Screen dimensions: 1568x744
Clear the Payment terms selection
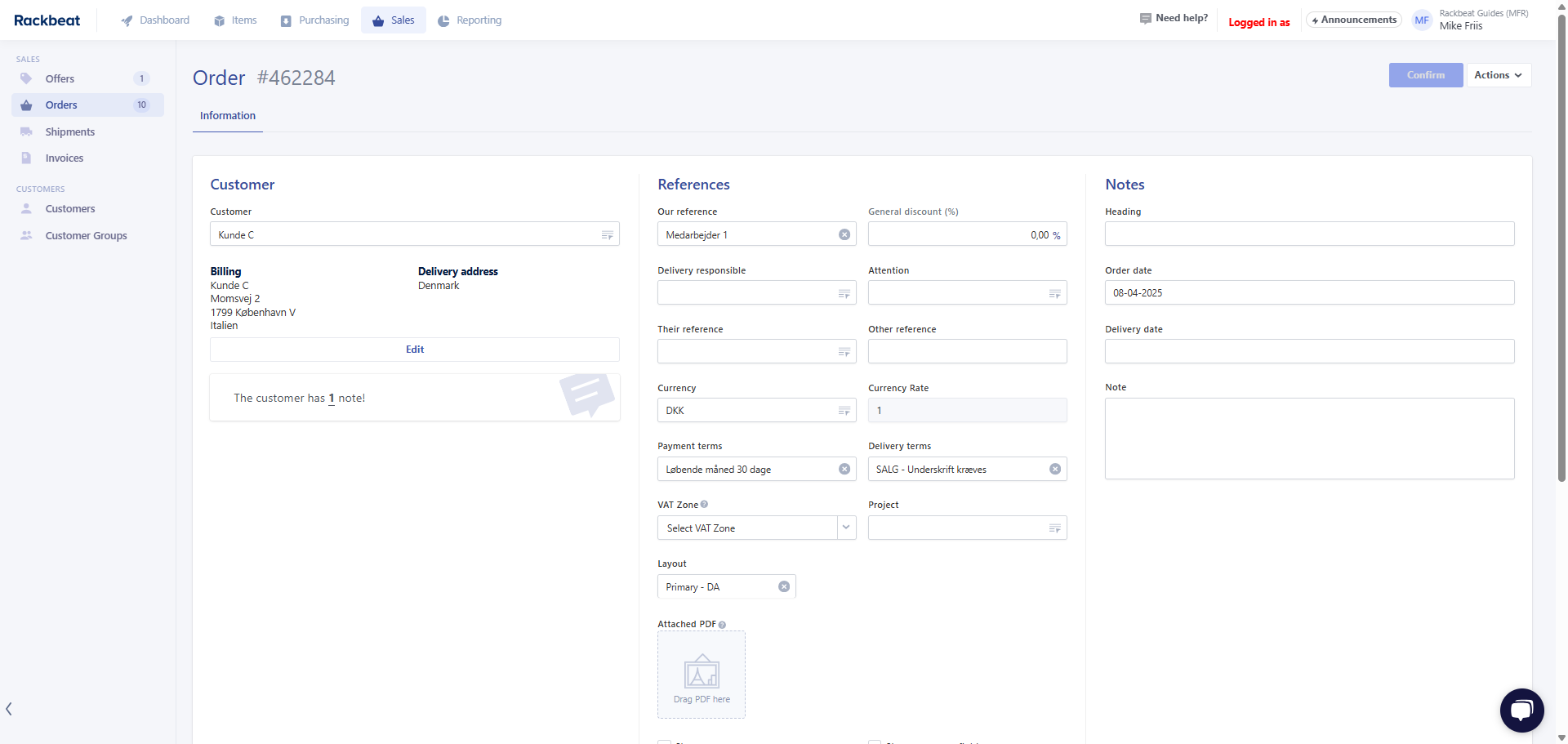(844, 470)
